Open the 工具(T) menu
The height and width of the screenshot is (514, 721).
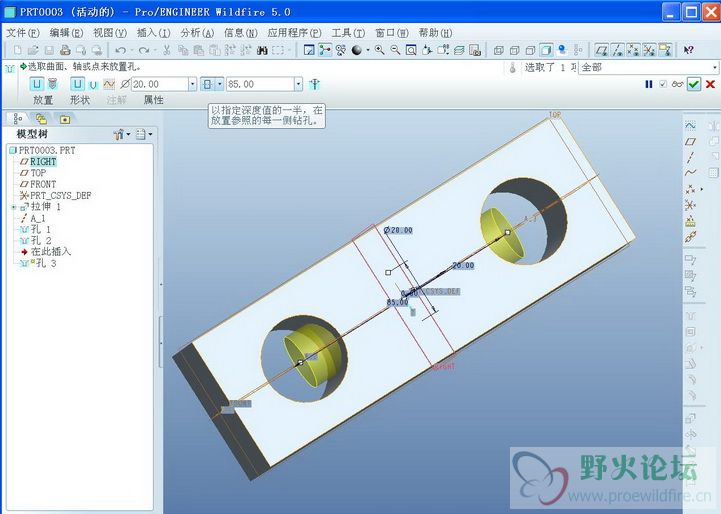pyautogui.click(x=348, y=33)
